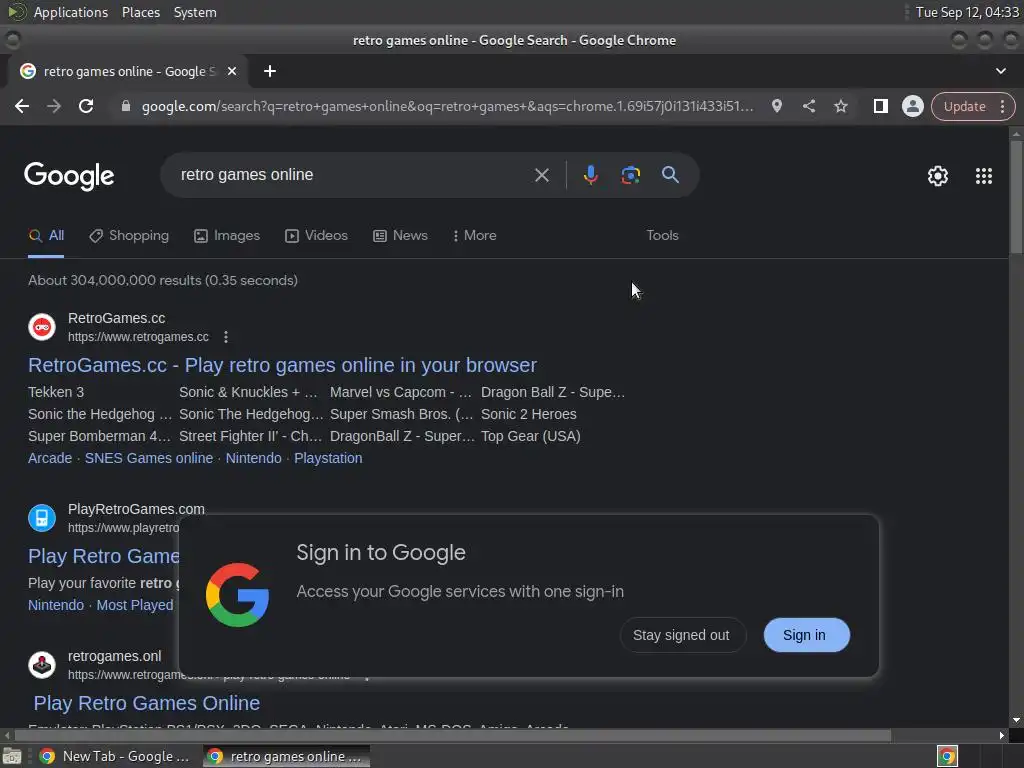This screenshot has height=768, width=1024.
Task: Open the tab search dropdown arrow
Action: (x=1000, y=71)
